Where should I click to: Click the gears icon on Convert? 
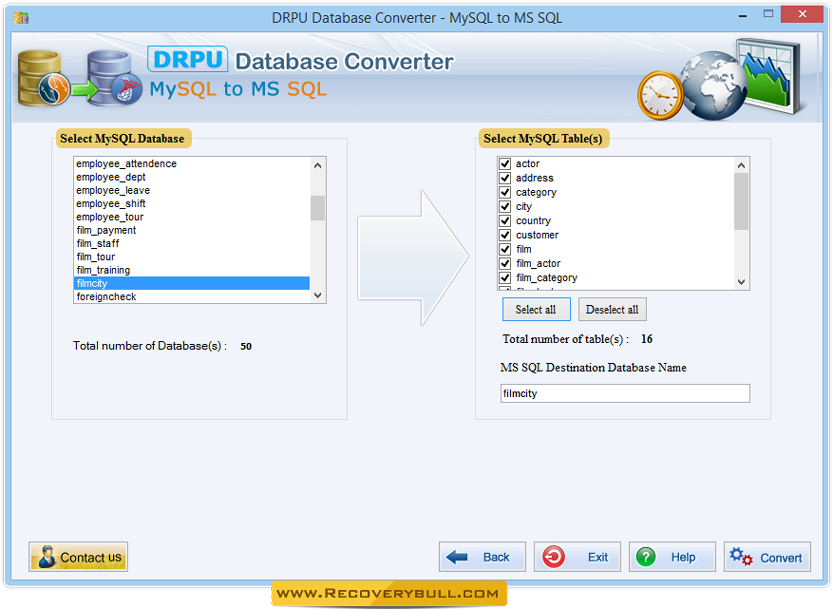(x=741, y=557)
